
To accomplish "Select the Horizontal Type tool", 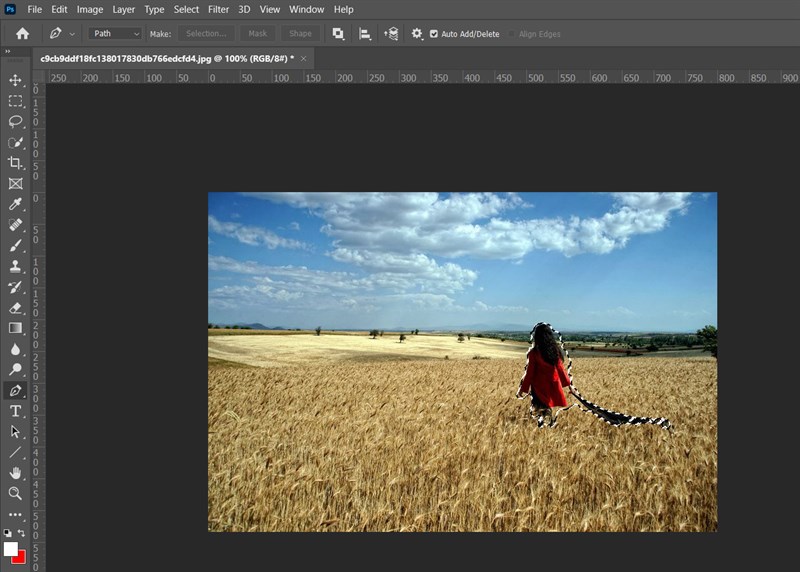I will pyautogui.click(x=15, y=411).
